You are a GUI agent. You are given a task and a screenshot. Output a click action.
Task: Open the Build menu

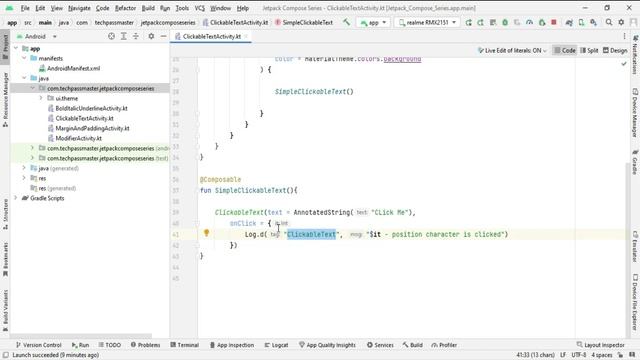click(148, 8)
